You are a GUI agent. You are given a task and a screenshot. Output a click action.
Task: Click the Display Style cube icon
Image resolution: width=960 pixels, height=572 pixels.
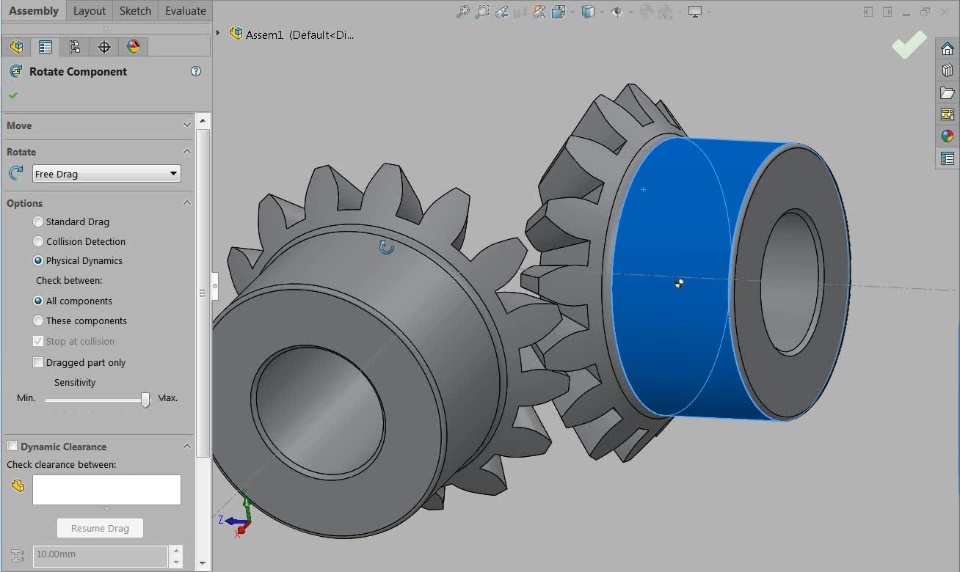[x=587, y=12]
